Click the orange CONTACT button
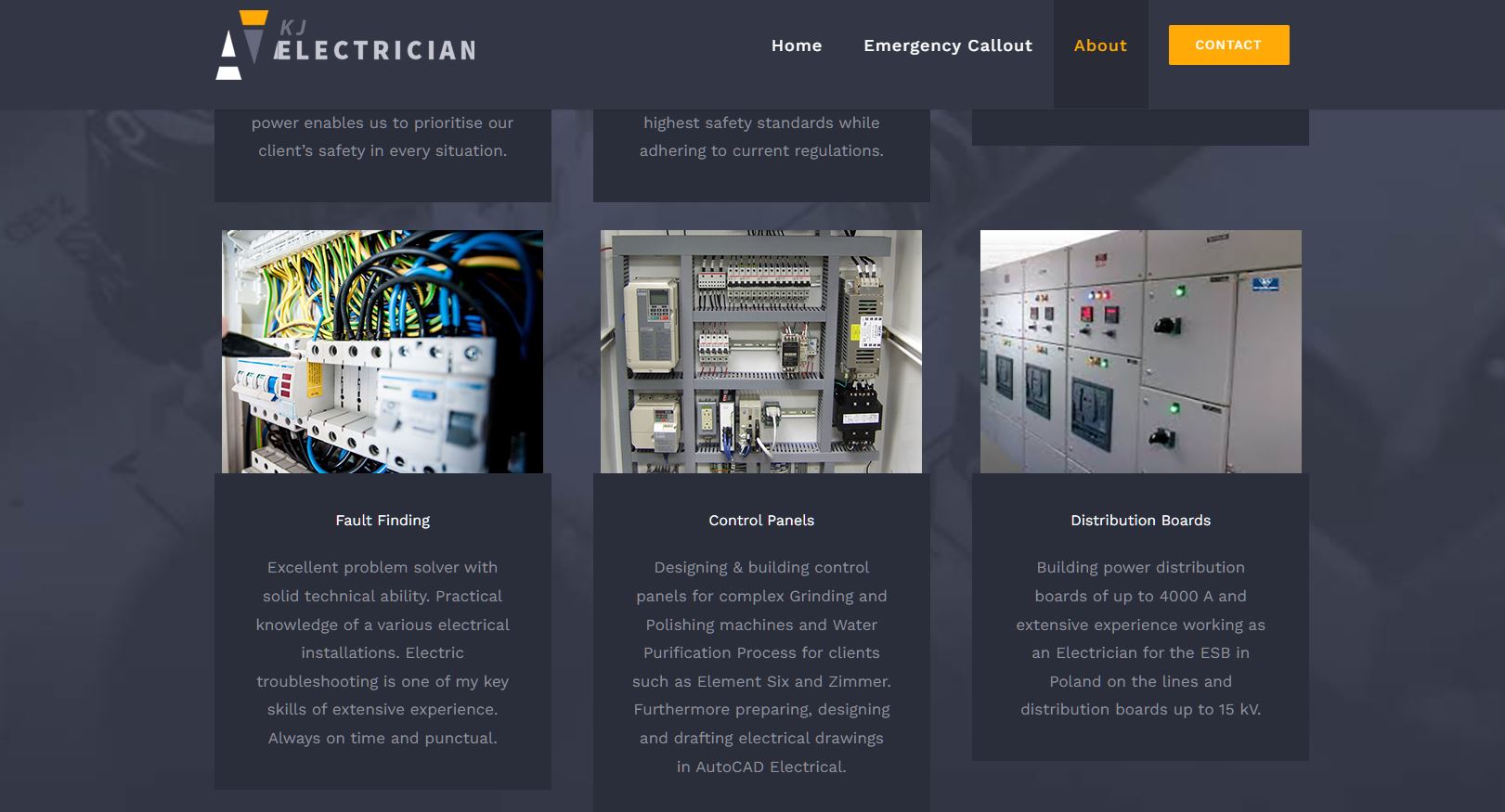1505x812 pixels. [1228, 45]
